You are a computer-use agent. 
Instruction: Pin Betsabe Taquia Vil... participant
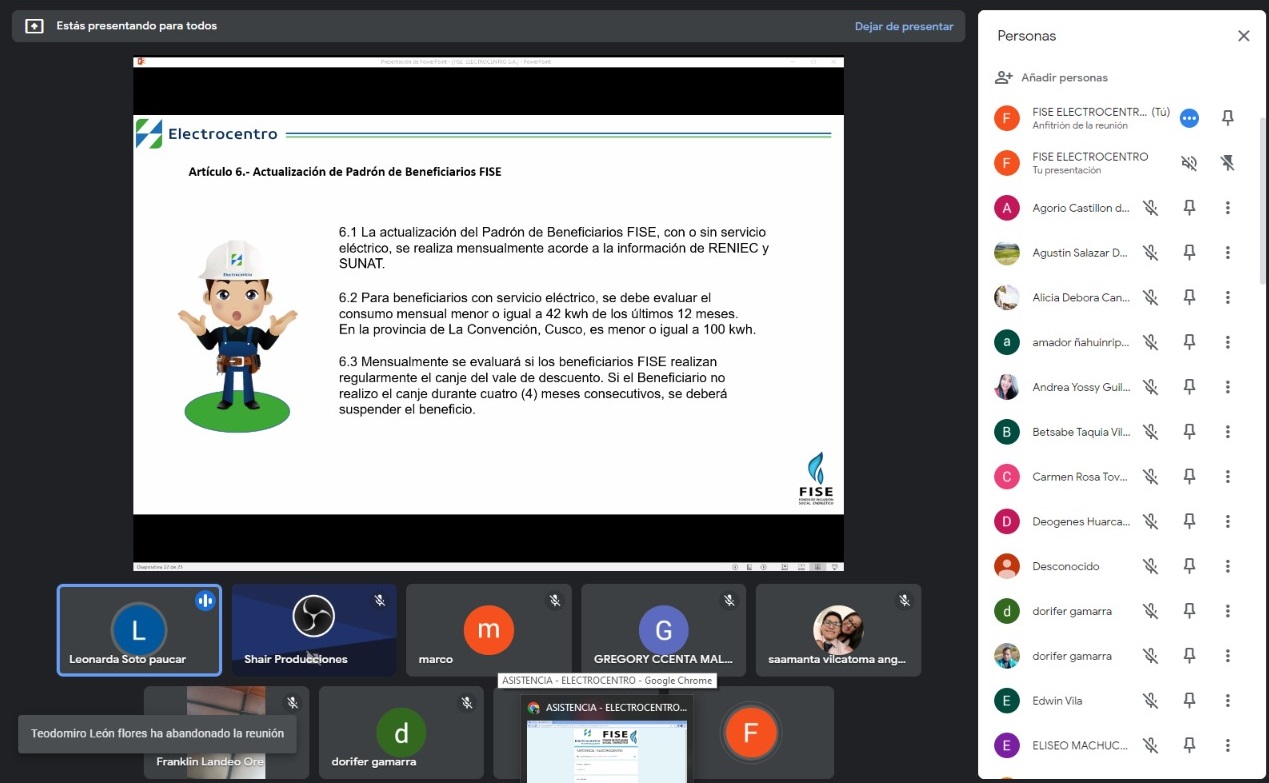(1189, 432)
